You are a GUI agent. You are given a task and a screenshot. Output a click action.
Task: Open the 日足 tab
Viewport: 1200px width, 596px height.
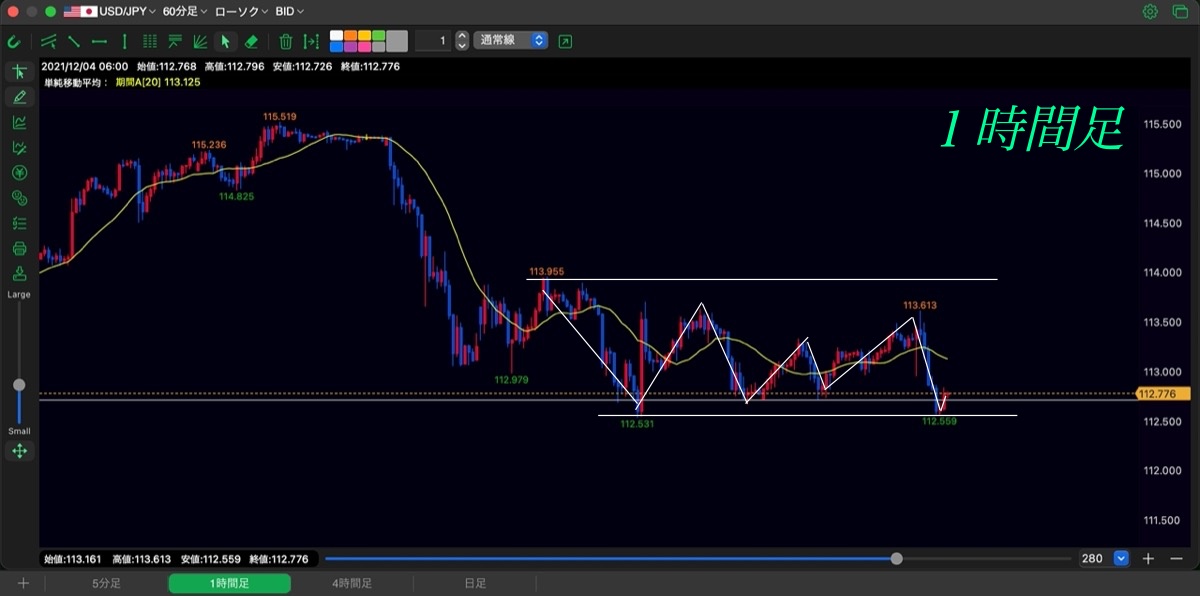pos(475,583)
